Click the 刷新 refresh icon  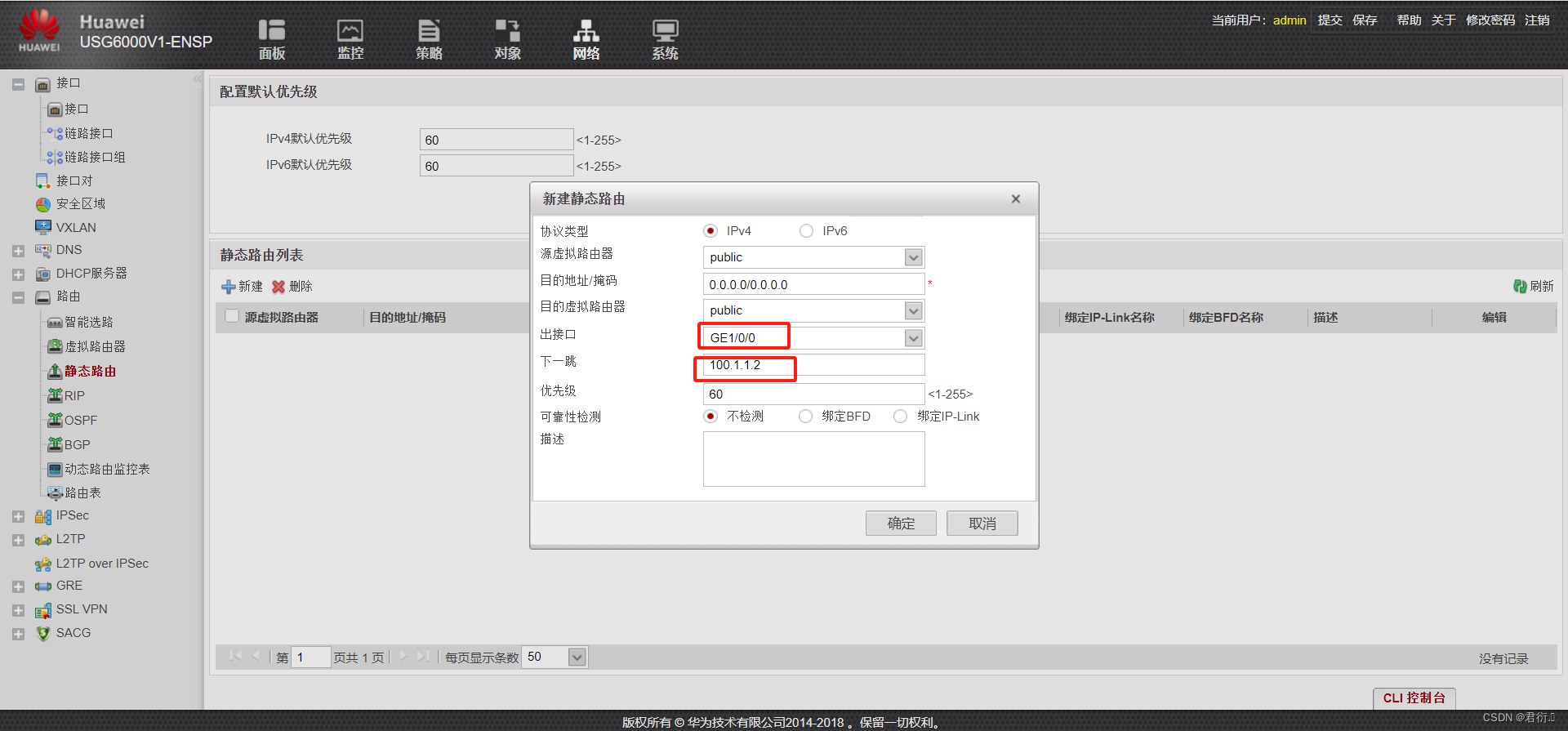click(x=1520, y=287)
